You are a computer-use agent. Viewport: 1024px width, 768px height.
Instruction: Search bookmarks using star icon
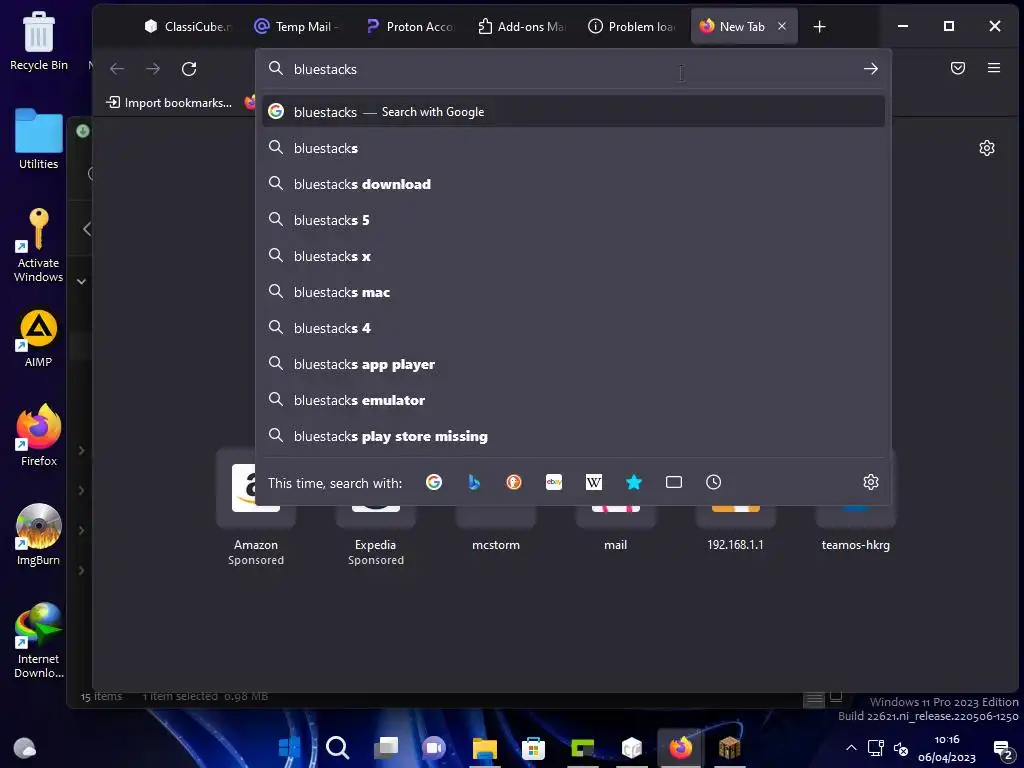click(x=633, y=482)
